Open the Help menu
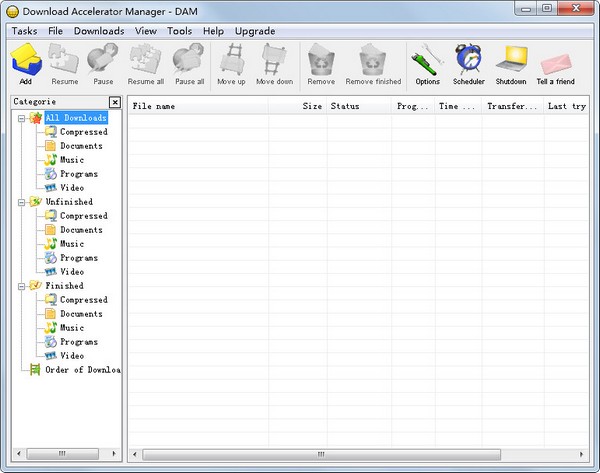600x473 pixels. (213, 31)
